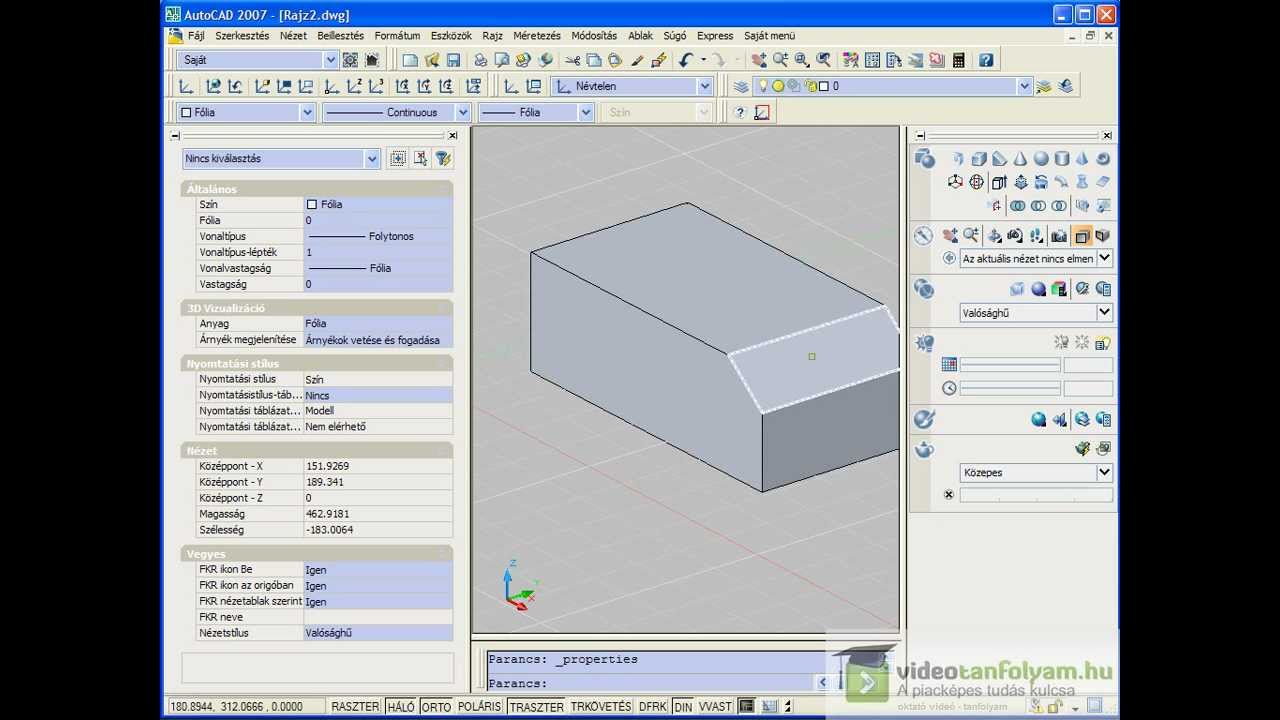This screenshot has height=720, width=1280.
Task: Toggle TRKÖVETÉS tracking button in the status bar
Action: [601, 706]
